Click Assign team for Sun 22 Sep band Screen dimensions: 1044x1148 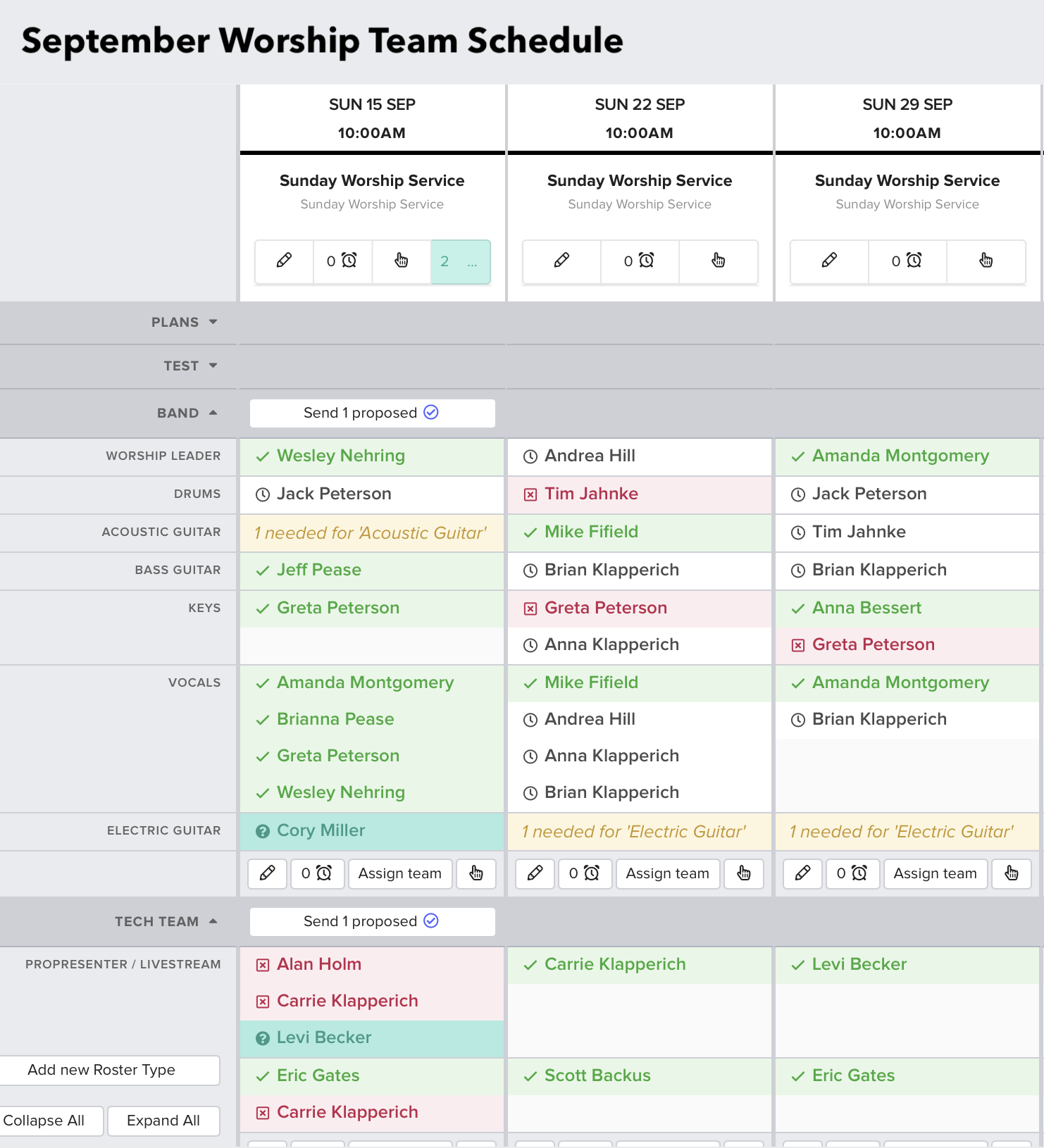[667, 873]
